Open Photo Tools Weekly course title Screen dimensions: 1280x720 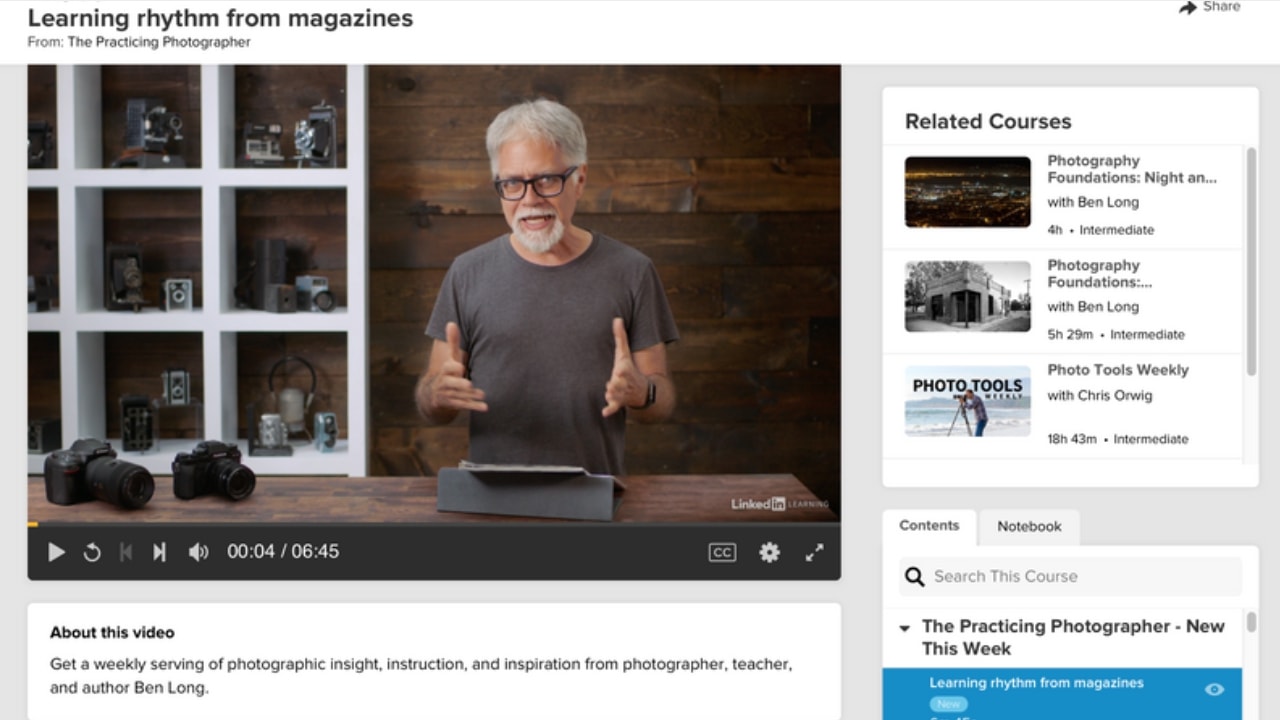(x=1118, y=370)
